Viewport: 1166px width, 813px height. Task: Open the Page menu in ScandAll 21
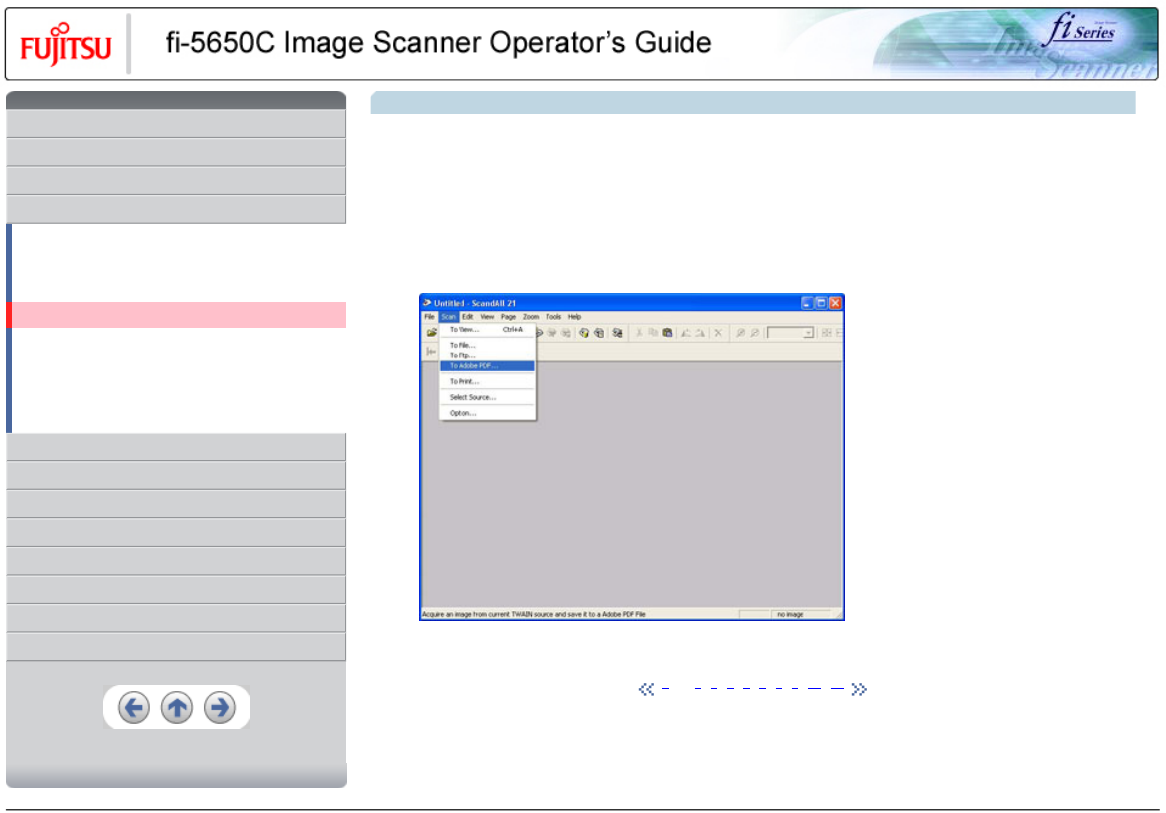509,317
